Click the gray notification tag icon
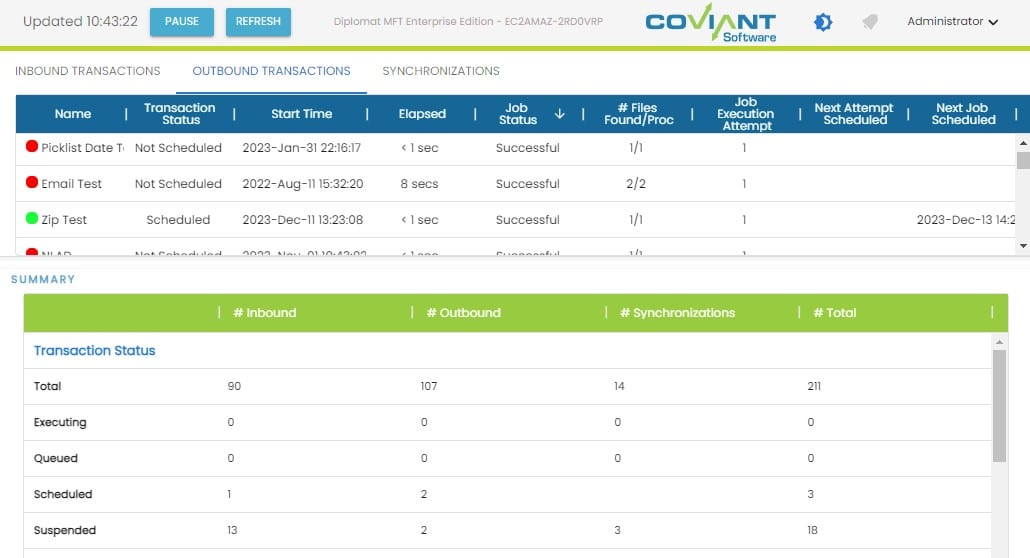 [870, 22]
